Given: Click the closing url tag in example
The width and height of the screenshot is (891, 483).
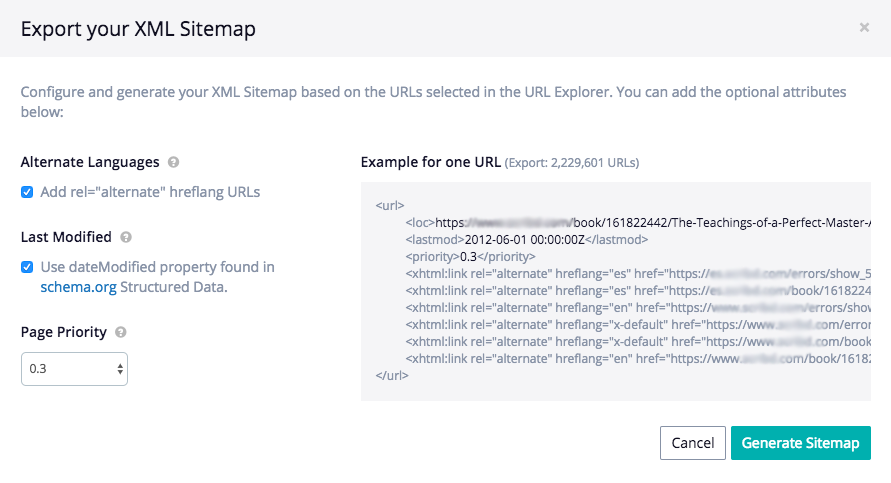Looking at the screenshot, I should coord(392,375).
